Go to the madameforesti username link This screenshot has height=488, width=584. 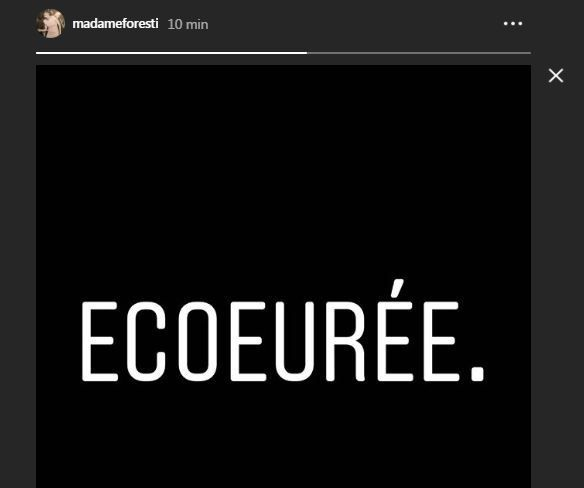coord(115,24)
